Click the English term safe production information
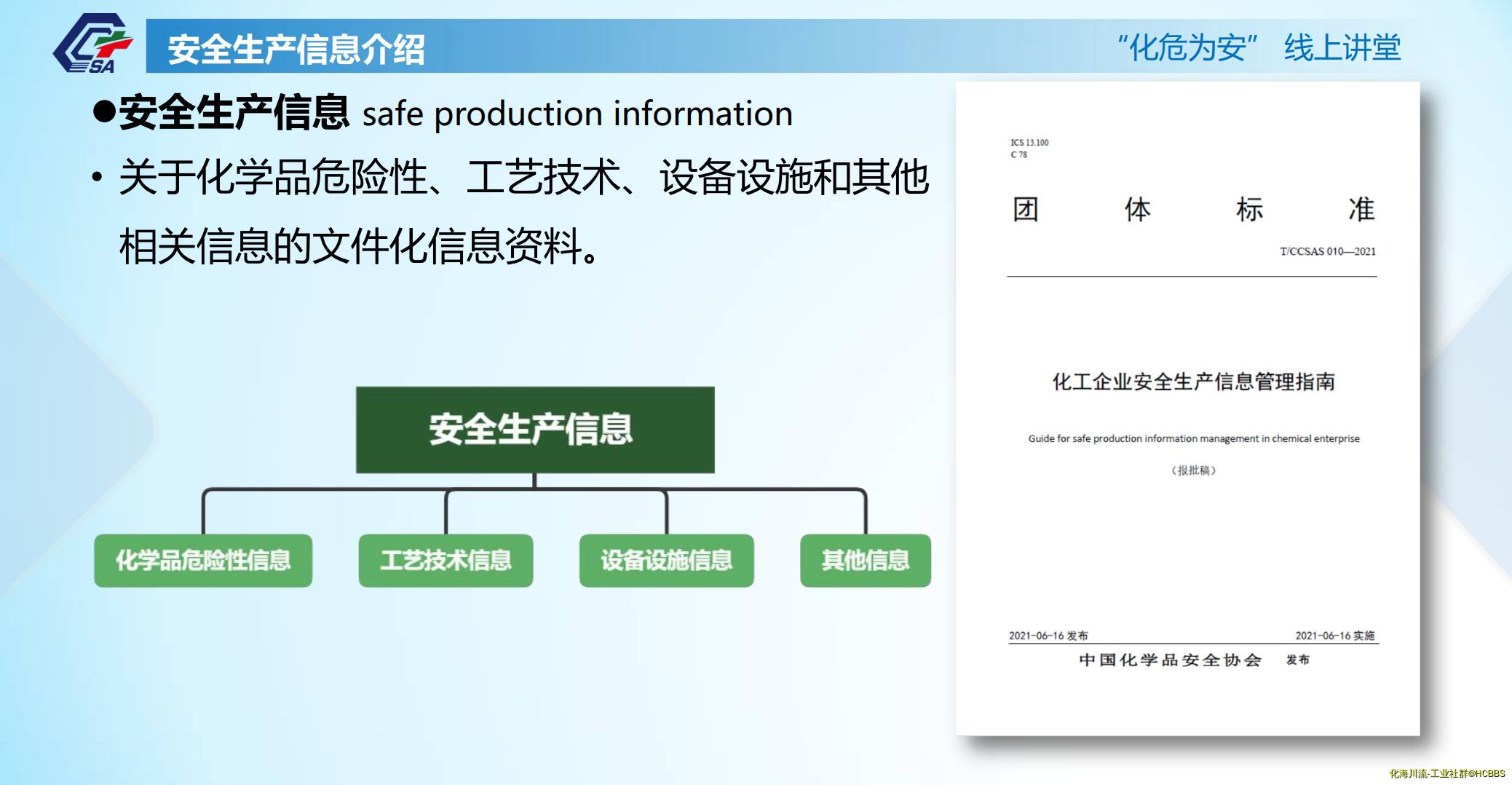The height and width of the screenshot is (785, 1512). click(x=577, y=114)
